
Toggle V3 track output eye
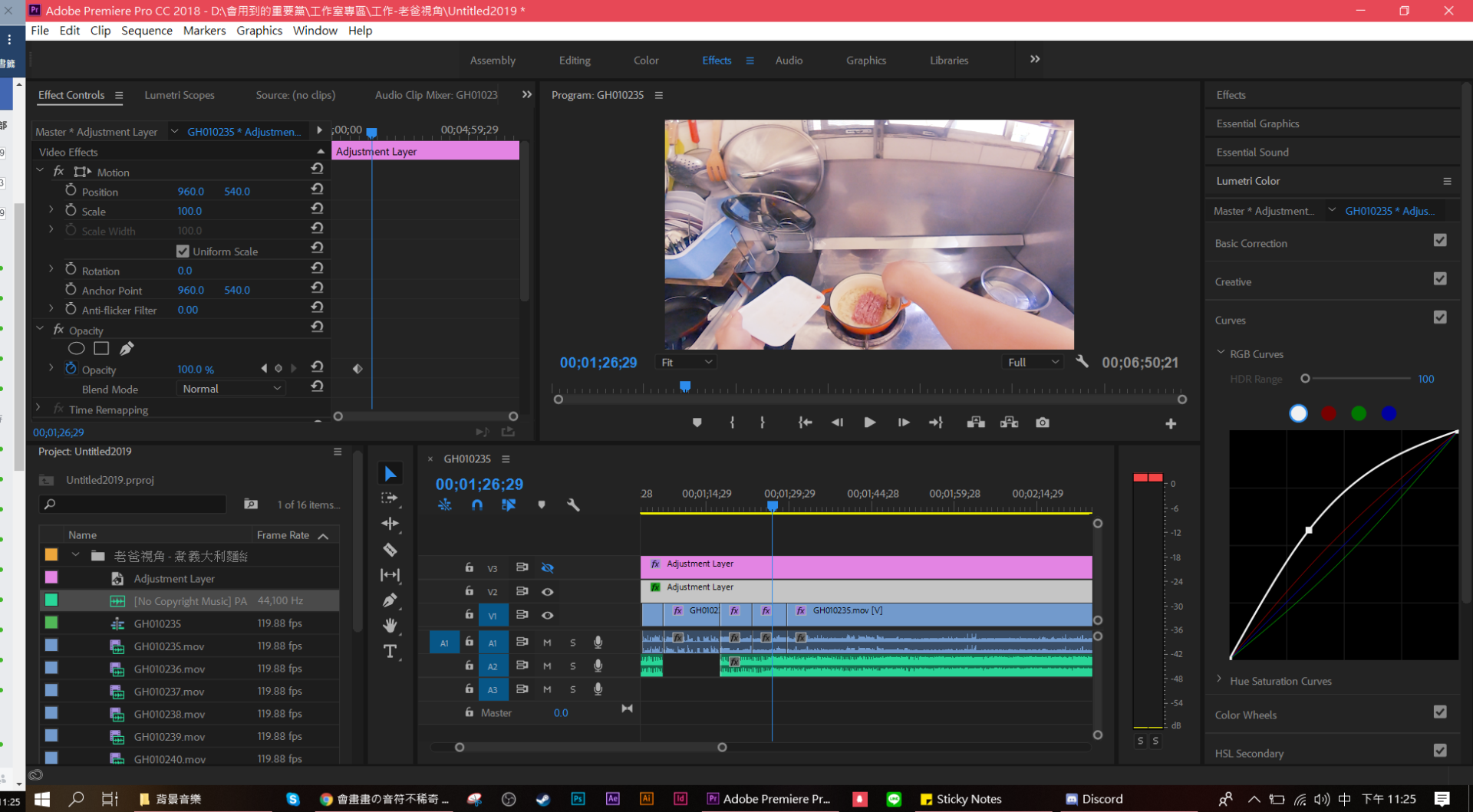pyautogui.click(x=547, y=568)
